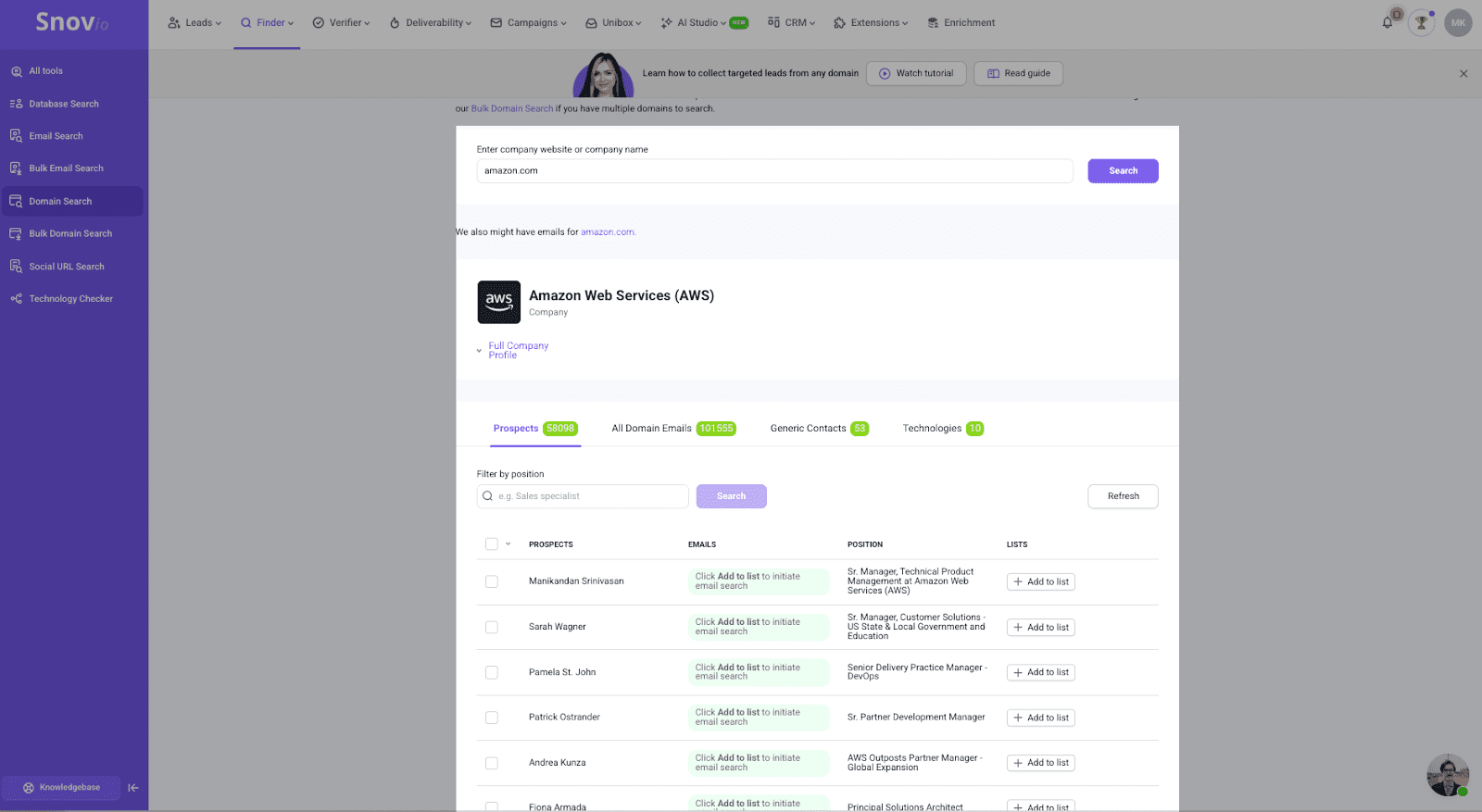Check the box for Manikandan Srinivasan

[492, 581]
